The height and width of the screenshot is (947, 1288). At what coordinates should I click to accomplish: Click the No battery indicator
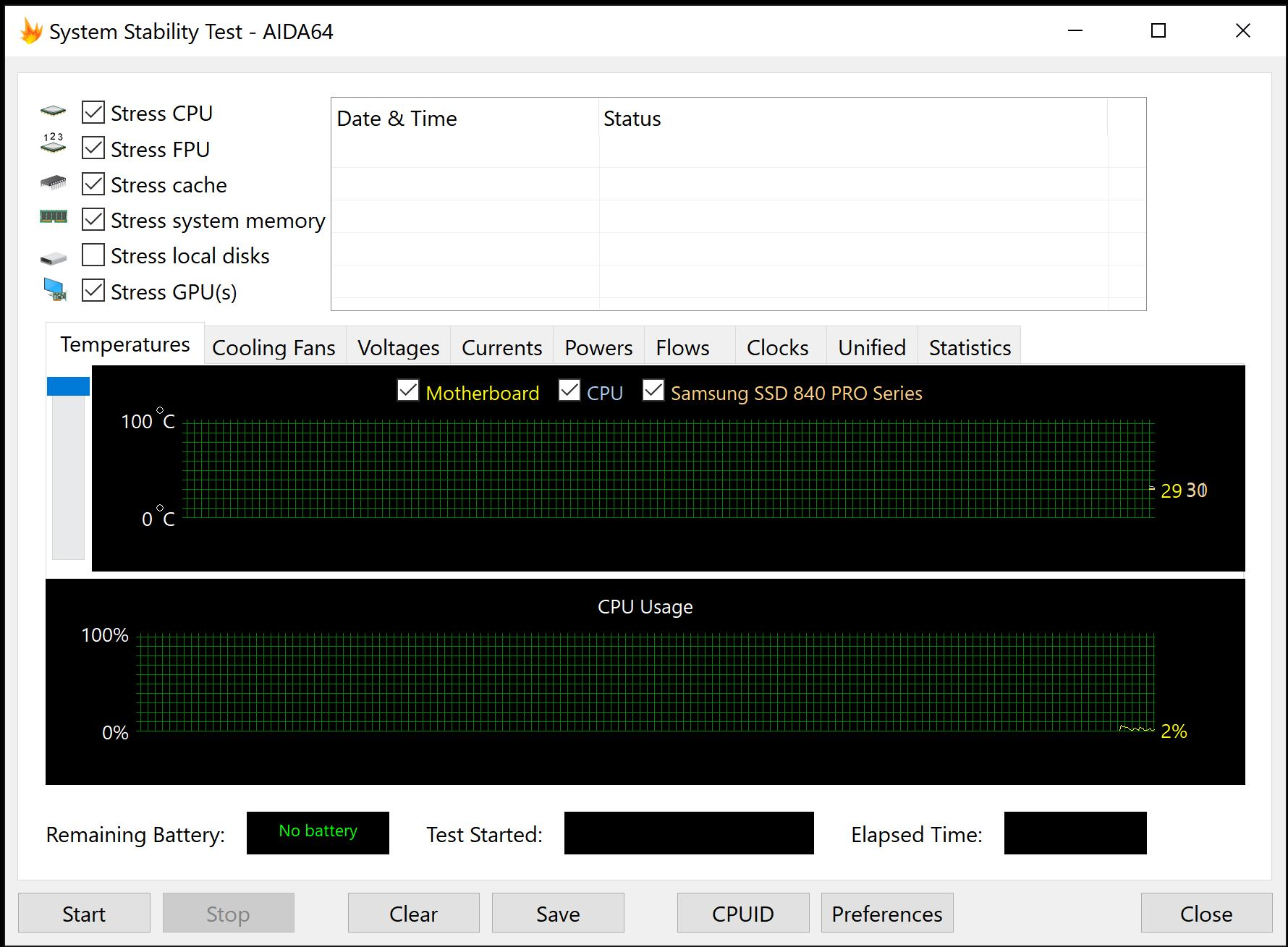tap(318, 833)
